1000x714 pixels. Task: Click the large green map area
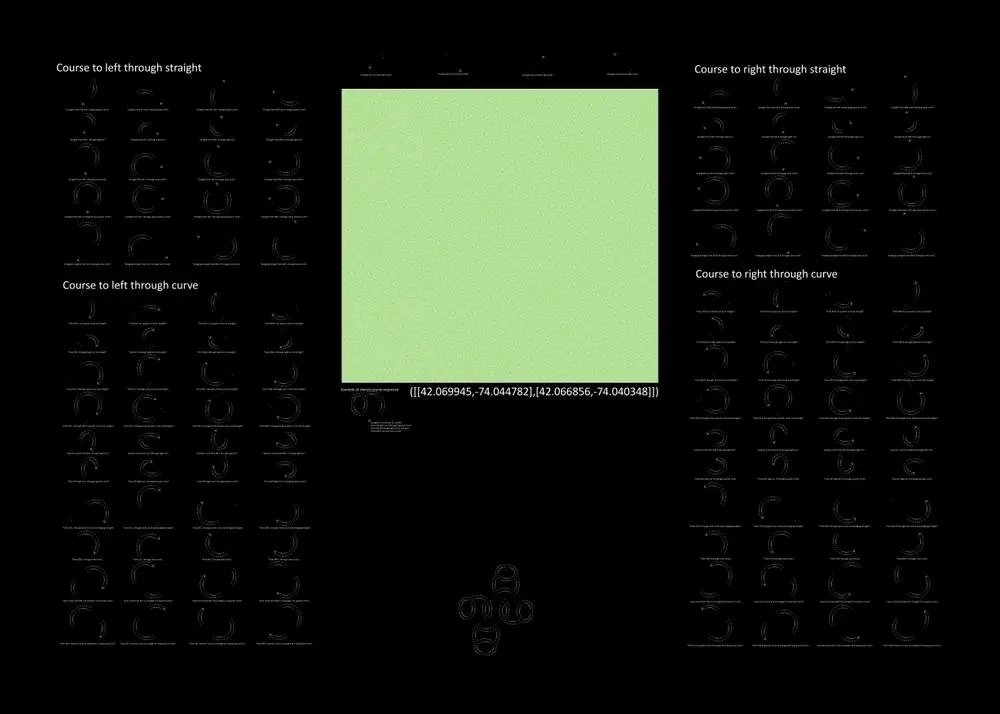click(499, 235)
